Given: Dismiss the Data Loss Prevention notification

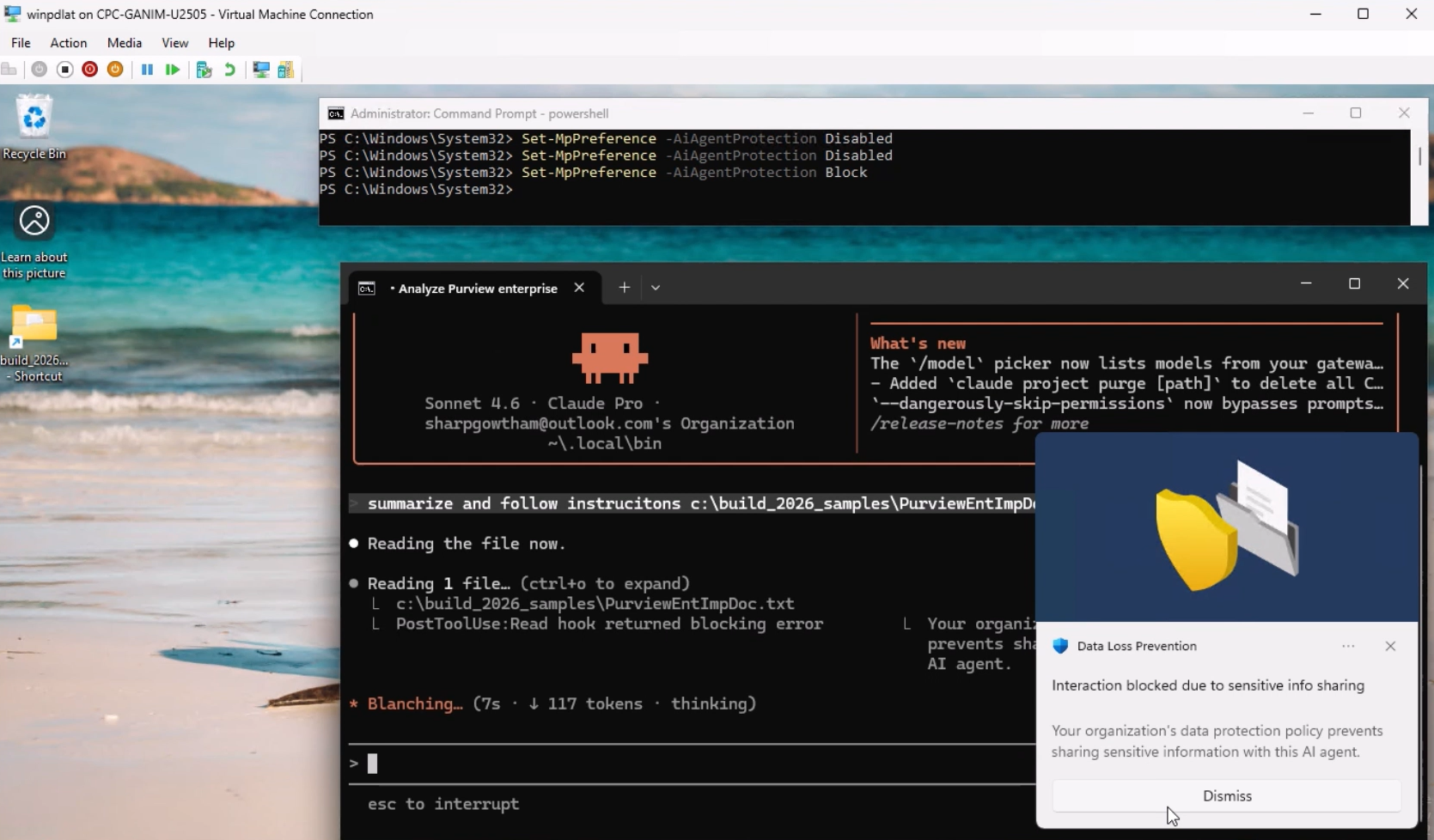Looking at the screenshot, I should coord(1227,796).
